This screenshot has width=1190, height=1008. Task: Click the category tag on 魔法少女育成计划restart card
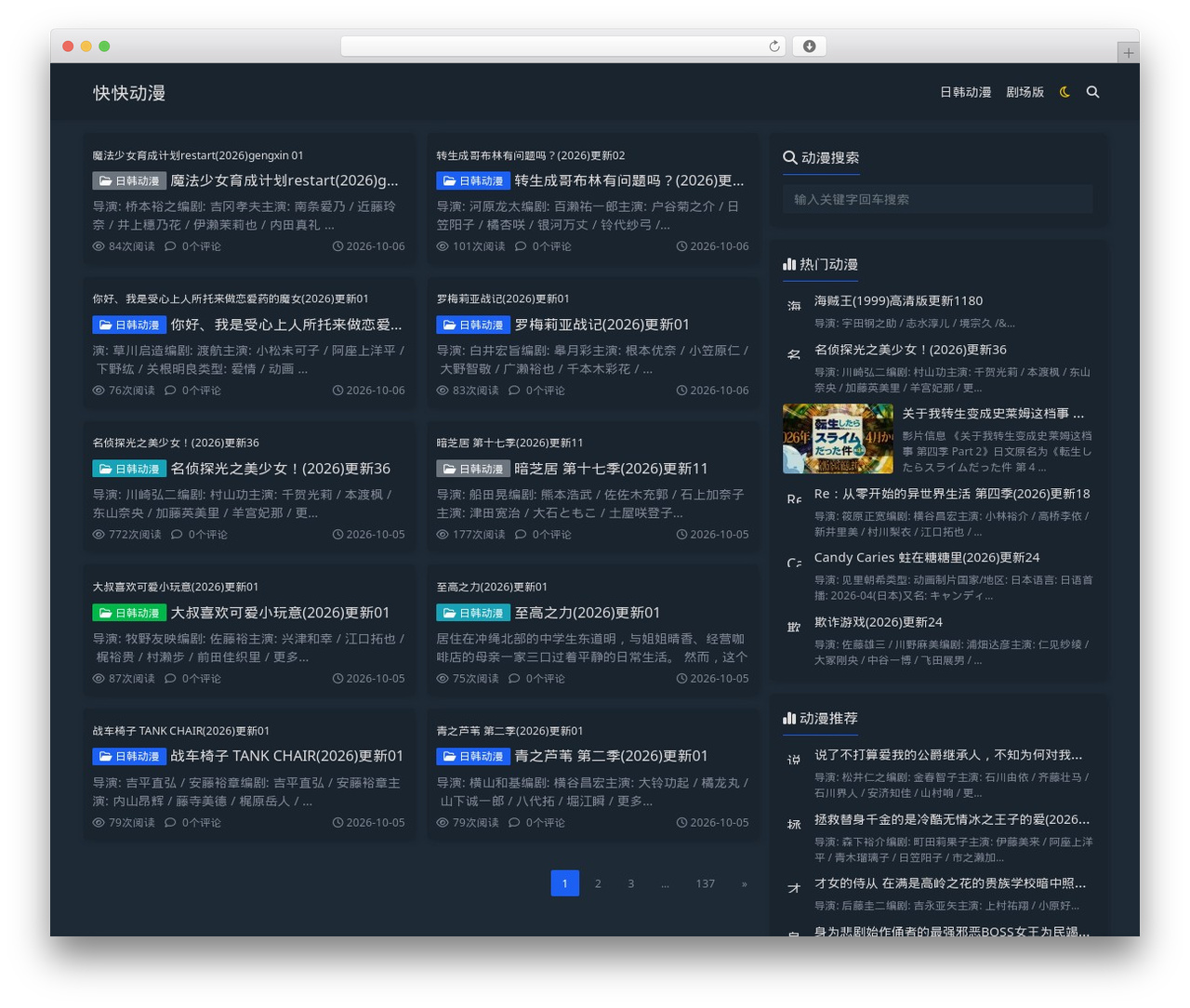coord(129,180)
